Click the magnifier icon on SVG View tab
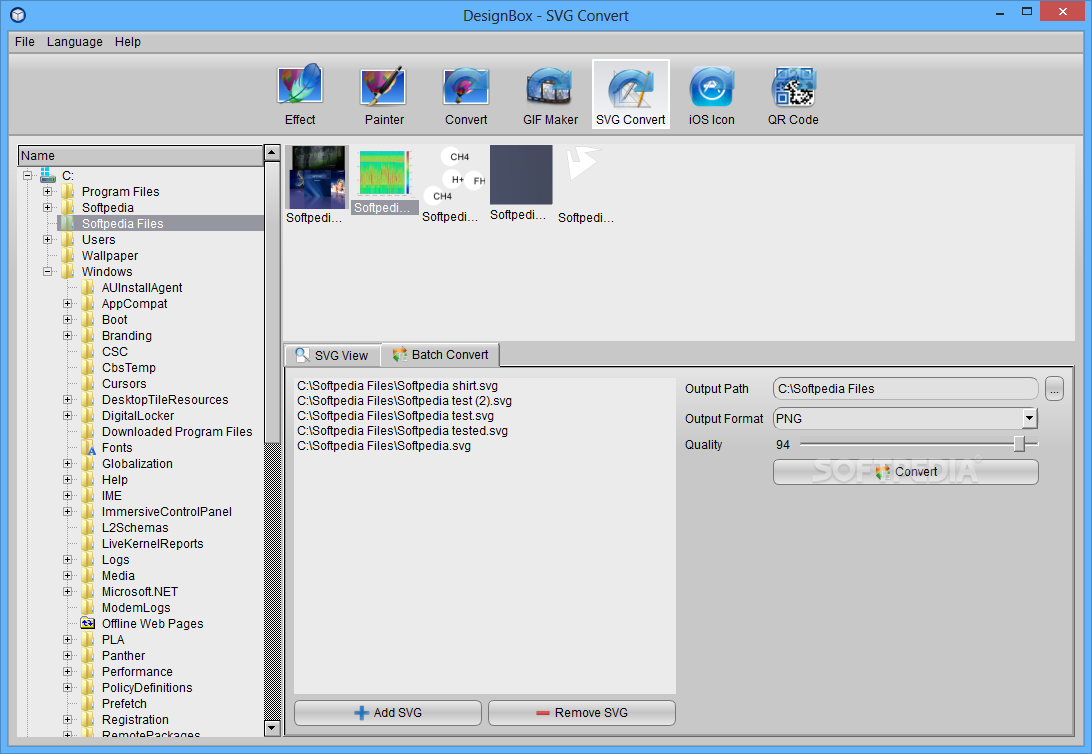The image size is (1092, 754). click(x=302, y=354)
